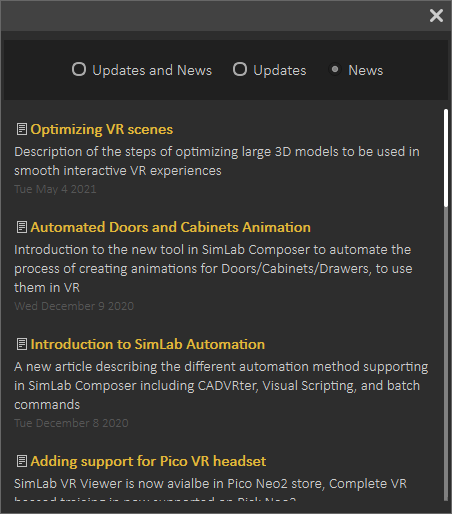
Task: Click the document icon beside Optimizing VR scenes
Action: click(x=22, y=129)
